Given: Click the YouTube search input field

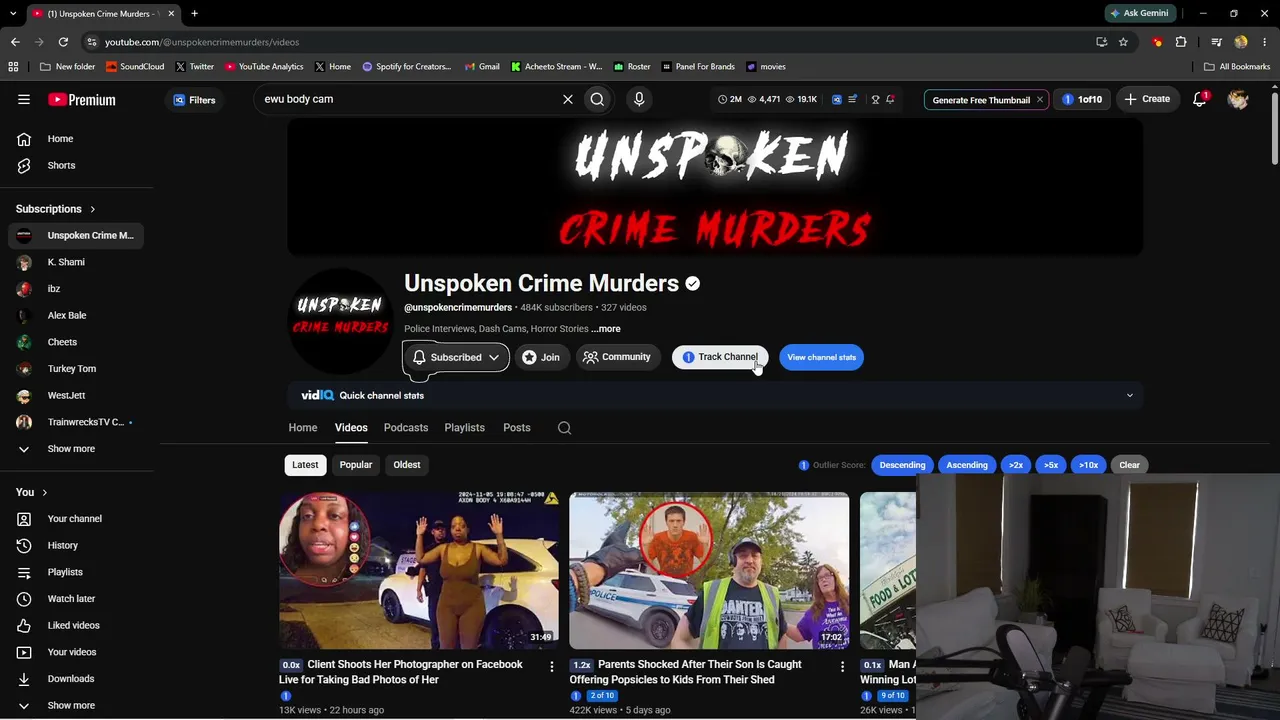Looking at the screenshot, I should pyautogui.click(x=410, y=99).
